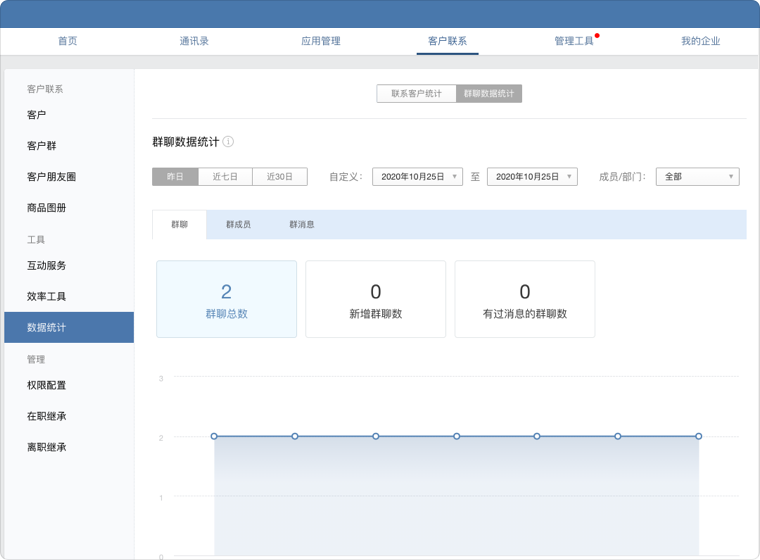Open the 应用管理 navigation tab
This screenshot has height=560, width=760.
coord(320,41)
